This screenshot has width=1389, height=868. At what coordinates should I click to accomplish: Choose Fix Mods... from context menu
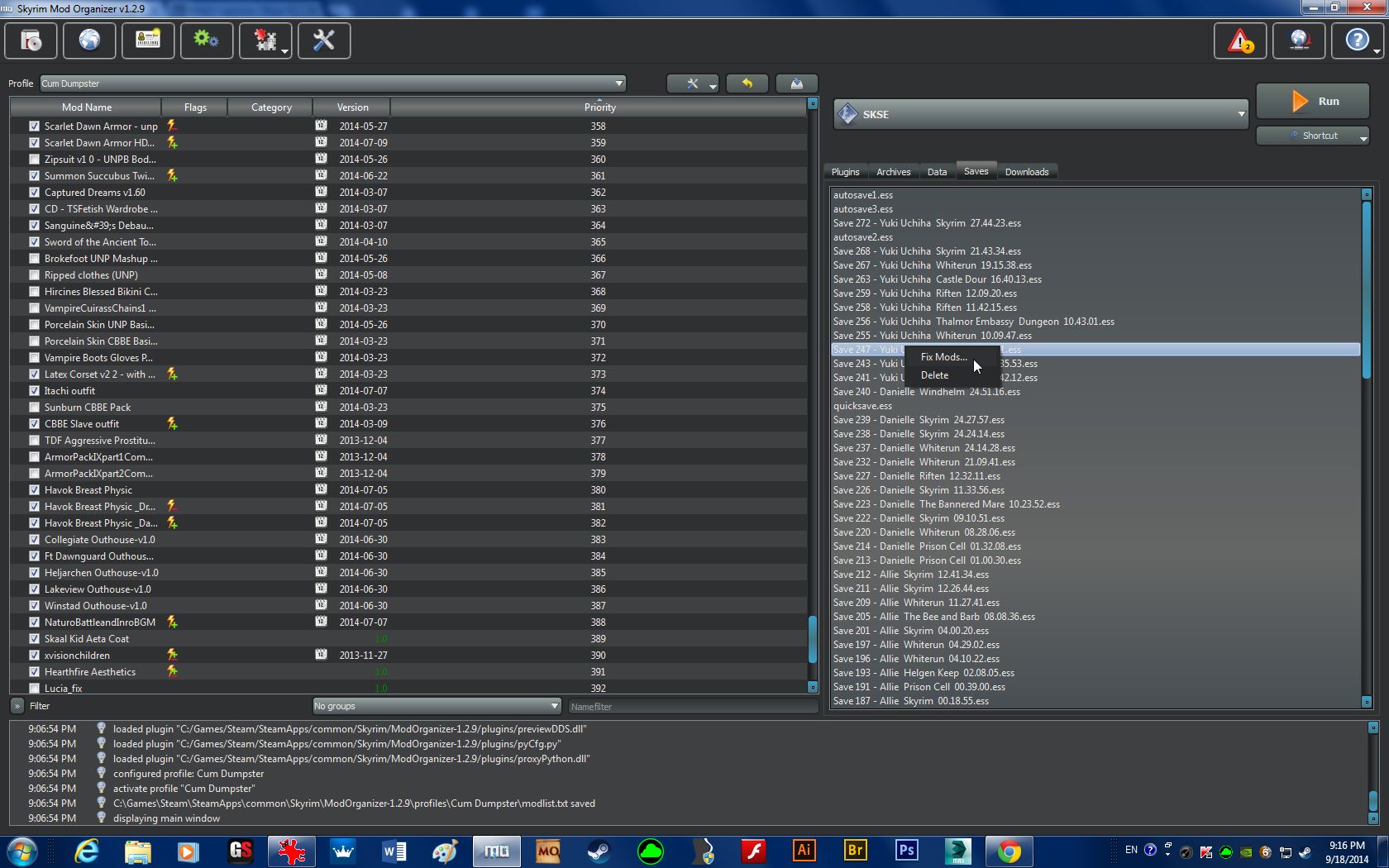coord(943,357)
